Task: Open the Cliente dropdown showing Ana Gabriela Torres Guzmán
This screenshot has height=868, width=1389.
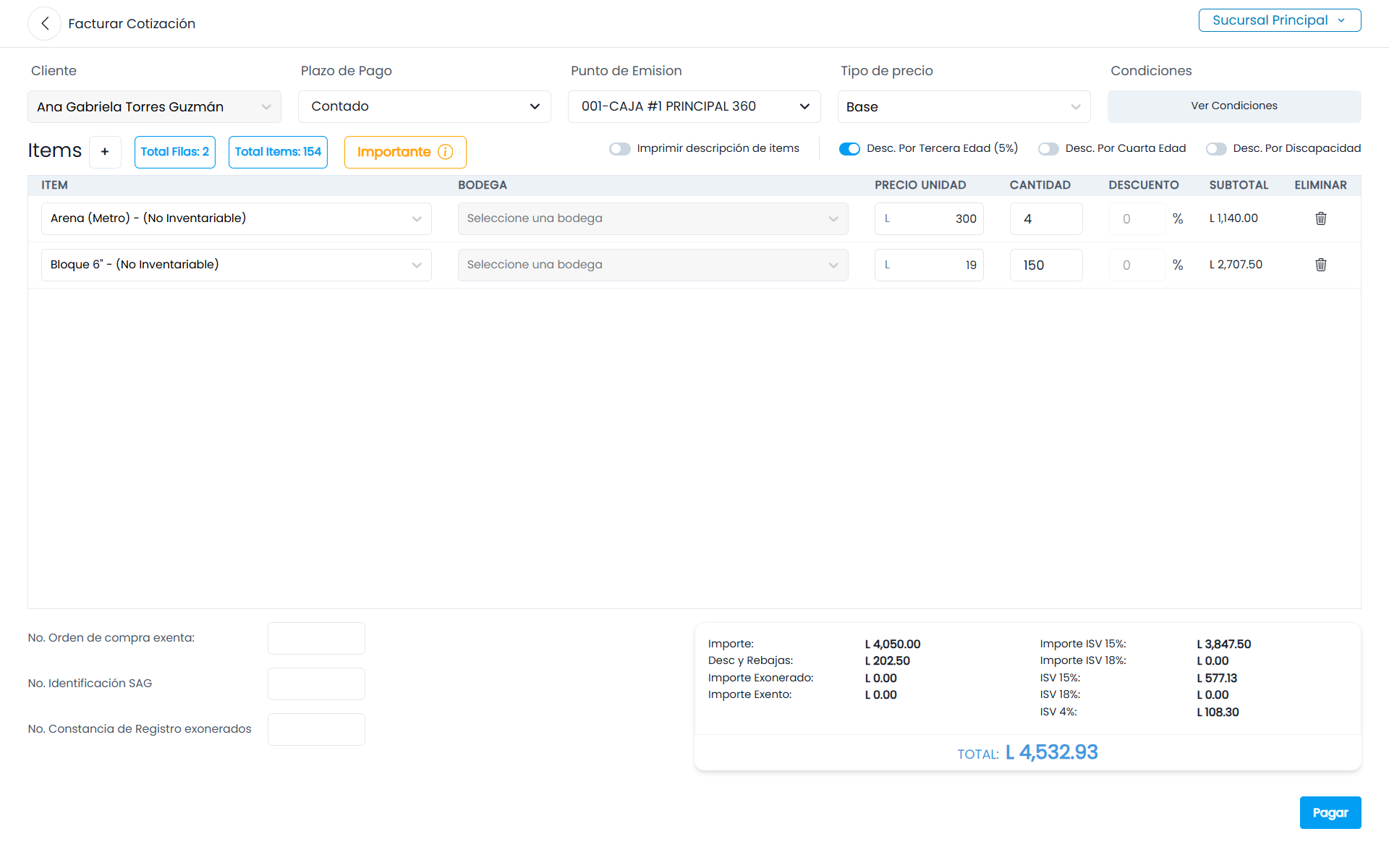Action: click(154, 106)
